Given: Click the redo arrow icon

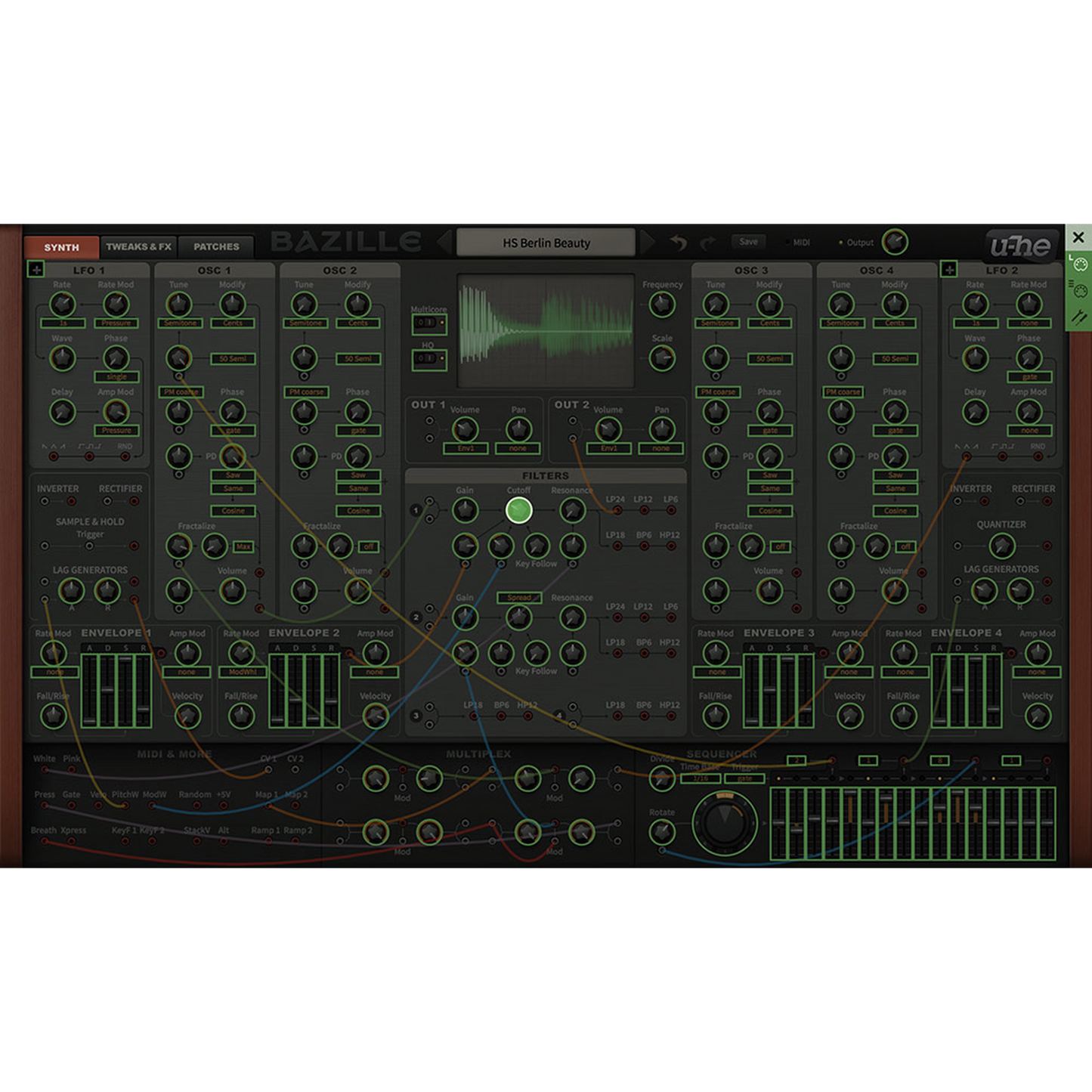Looking at the screenshot, I should point(707,243).
